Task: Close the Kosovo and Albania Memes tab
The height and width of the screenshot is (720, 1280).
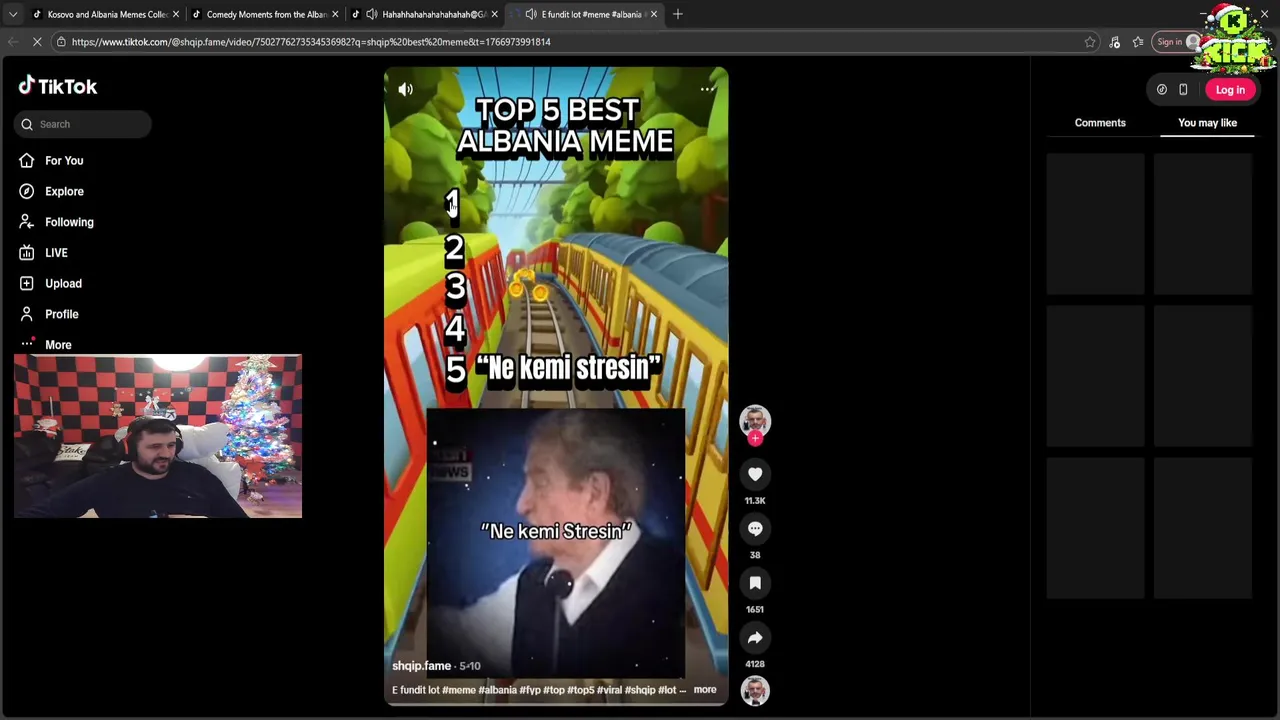Action: pyautogui.click(x=176, y=14)
